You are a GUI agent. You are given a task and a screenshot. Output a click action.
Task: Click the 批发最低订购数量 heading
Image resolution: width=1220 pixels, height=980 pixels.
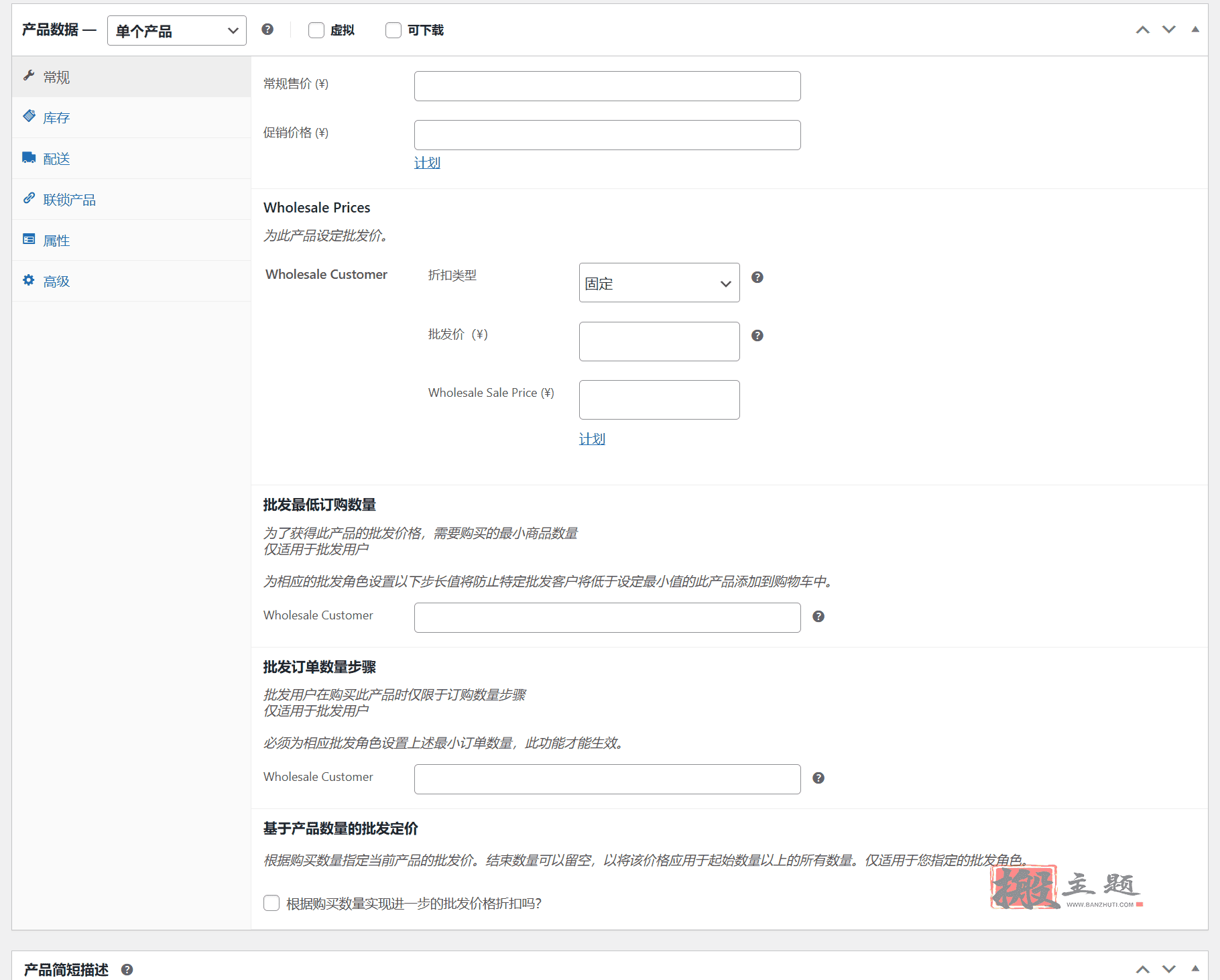(x=320, y=505)
